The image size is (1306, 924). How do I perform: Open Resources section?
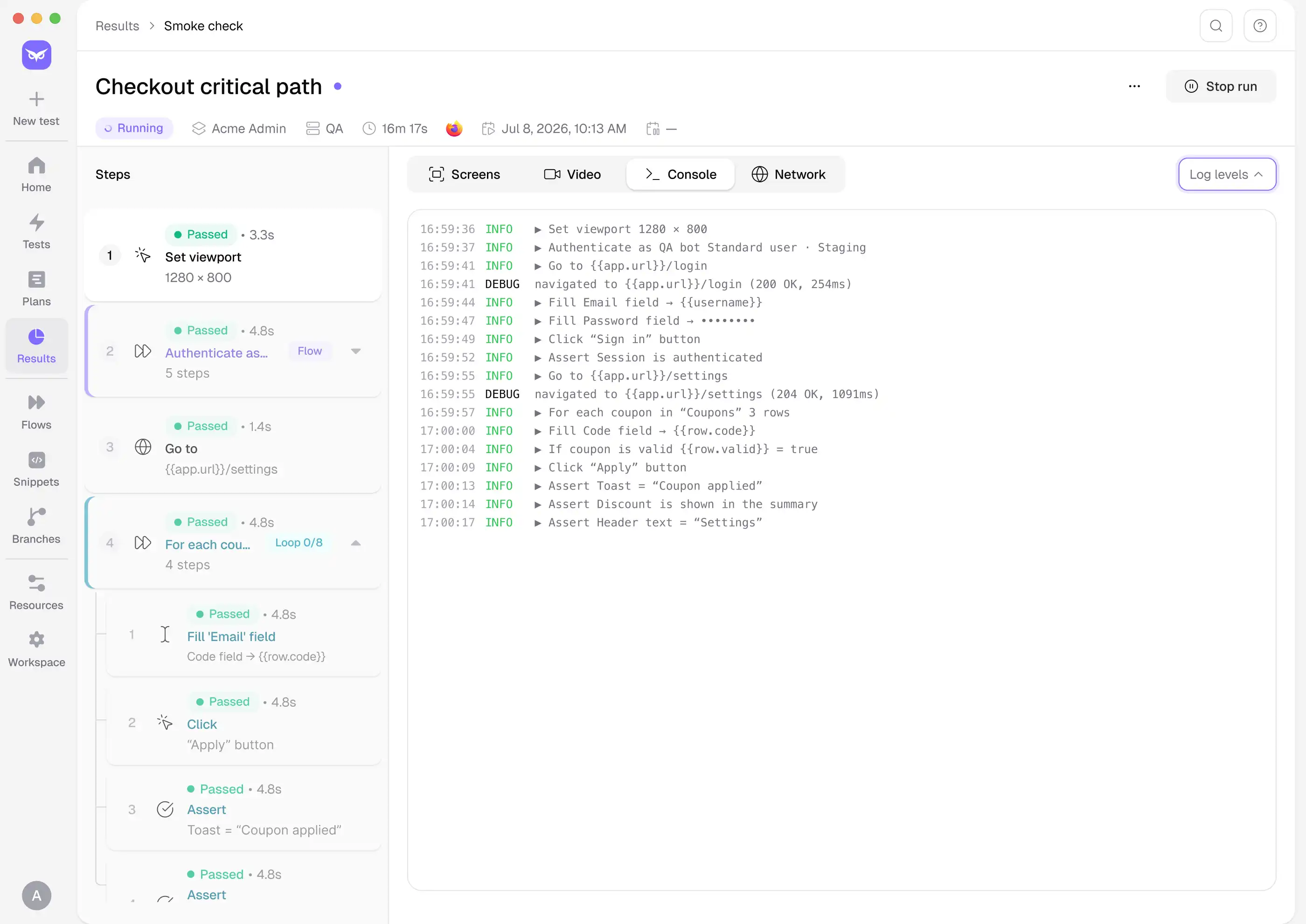click(x=36, y=592)
